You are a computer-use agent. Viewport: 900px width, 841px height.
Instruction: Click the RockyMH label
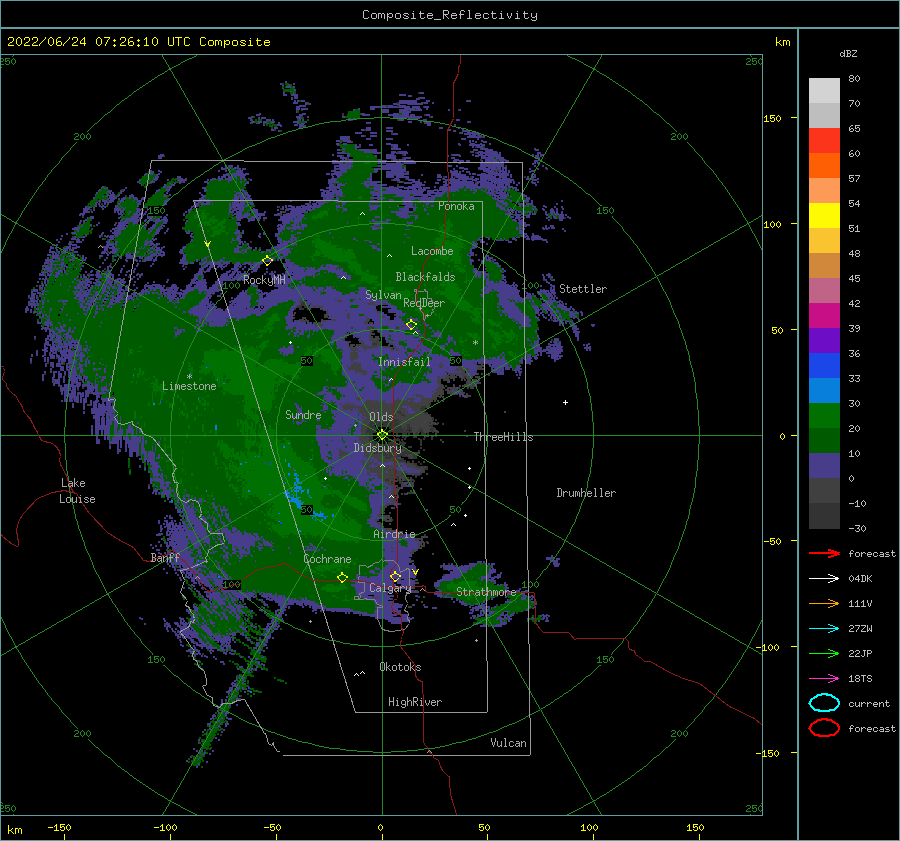264,280
